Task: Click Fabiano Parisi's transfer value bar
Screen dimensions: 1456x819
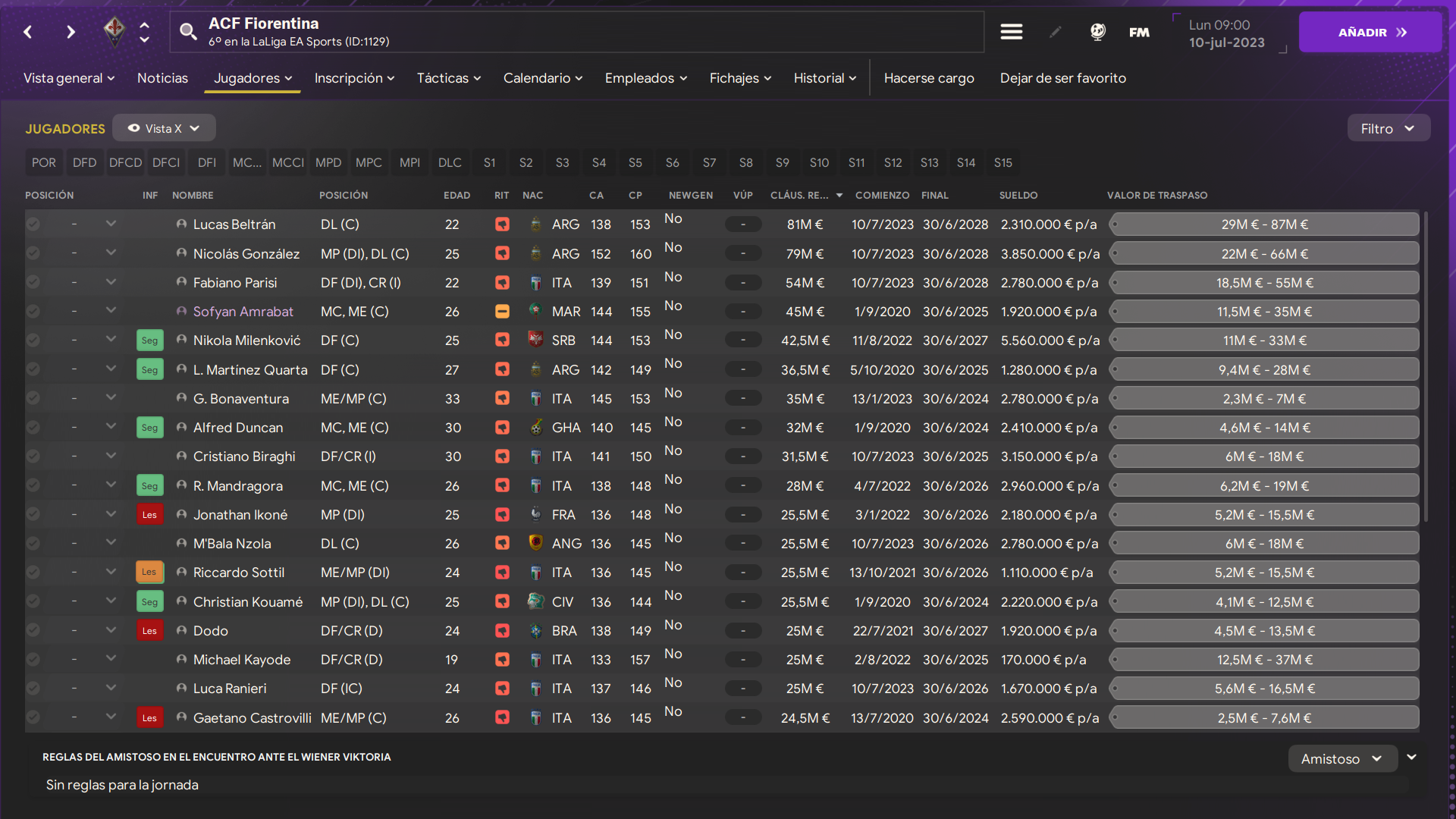Action: tap(1264, 283)
